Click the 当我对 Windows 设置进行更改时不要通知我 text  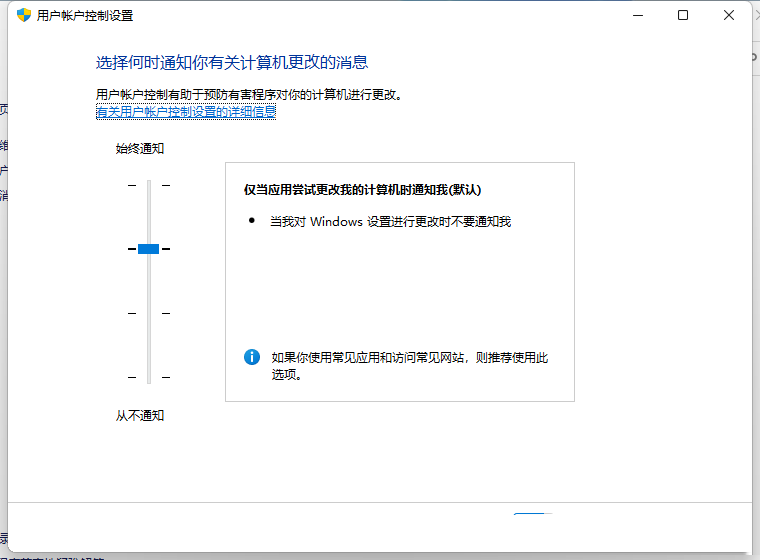coord(390,221)
